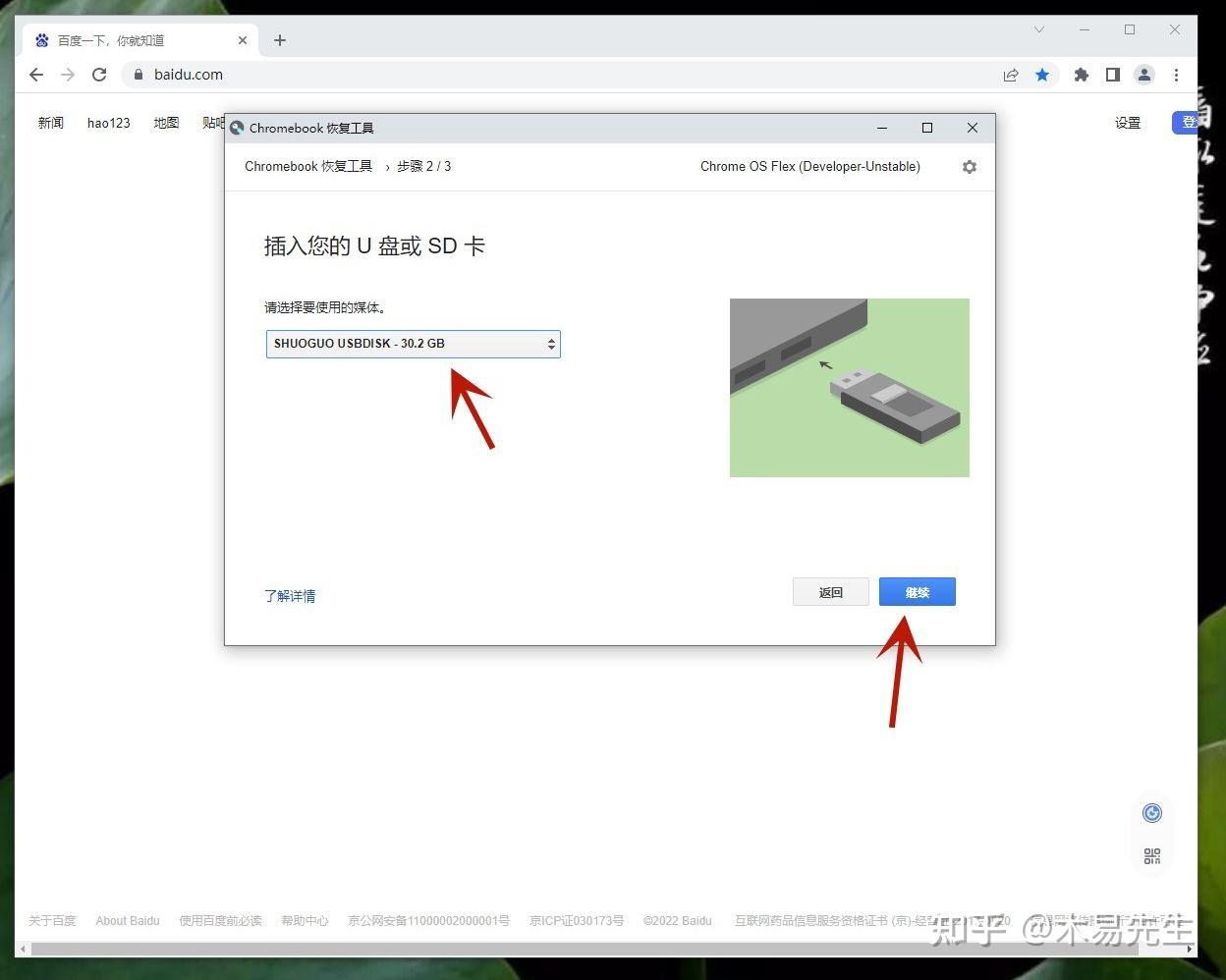Open the 京ICP证030173号 footer link

(x=577, y=921)
